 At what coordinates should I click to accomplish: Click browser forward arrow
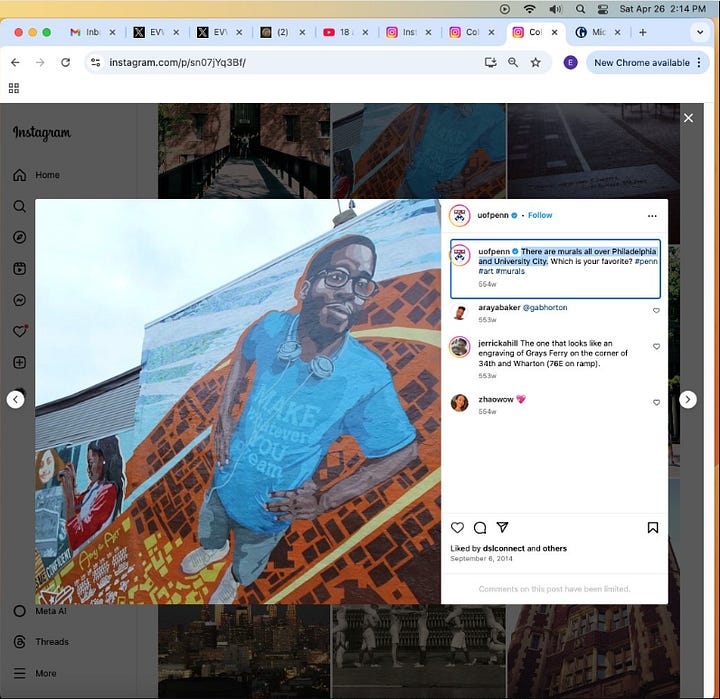click(40, 62)
